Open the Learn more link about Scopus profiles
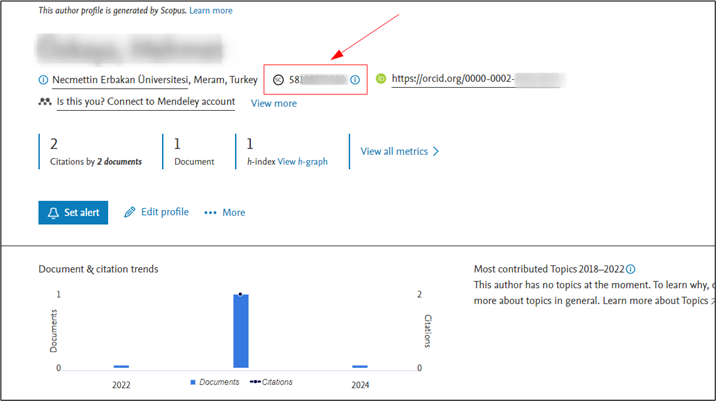Screen dimensions: 716x401 coord(211,11)
